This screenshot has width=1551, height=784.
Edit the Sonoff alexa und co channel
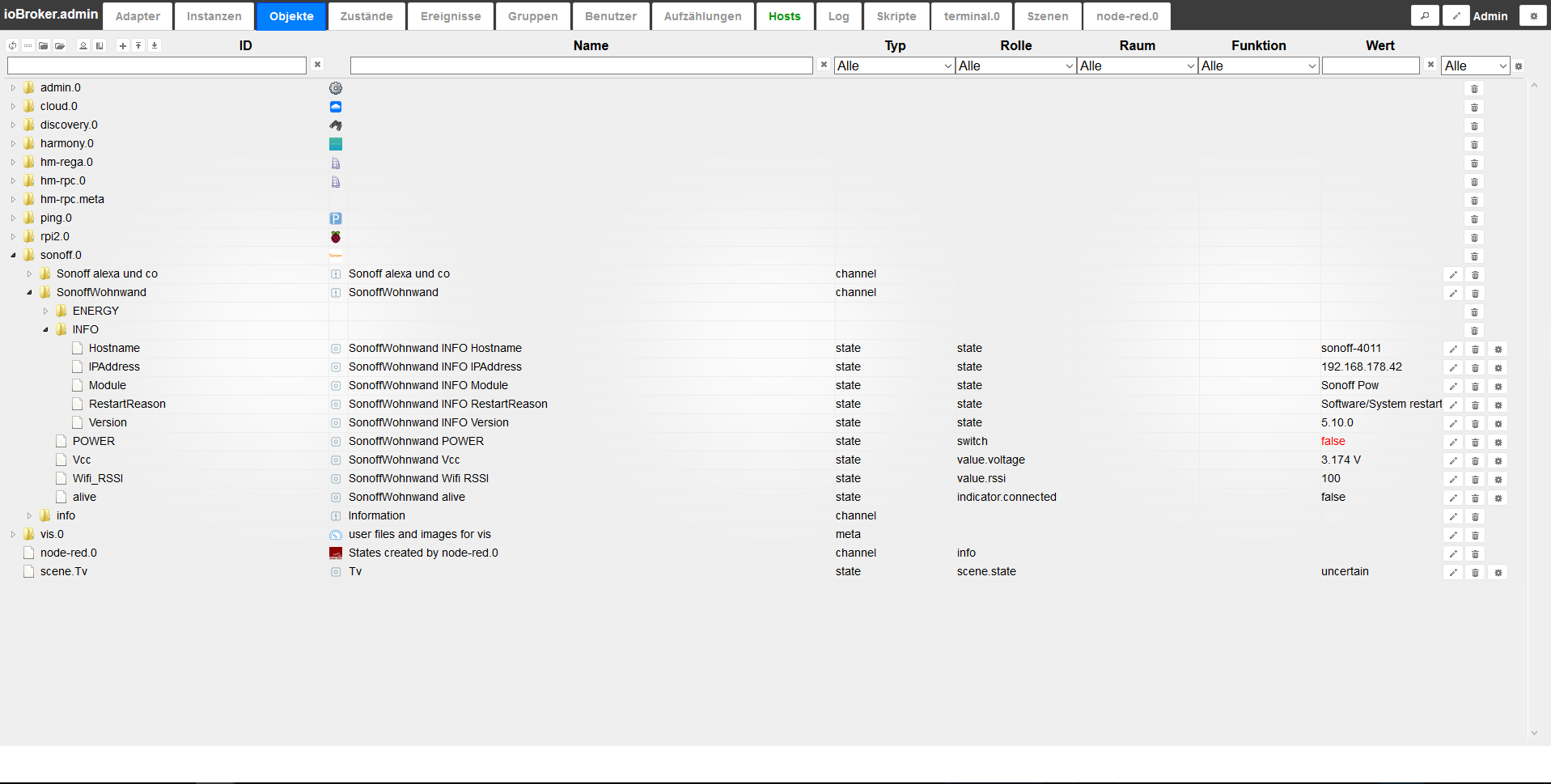pos(1453,275)
